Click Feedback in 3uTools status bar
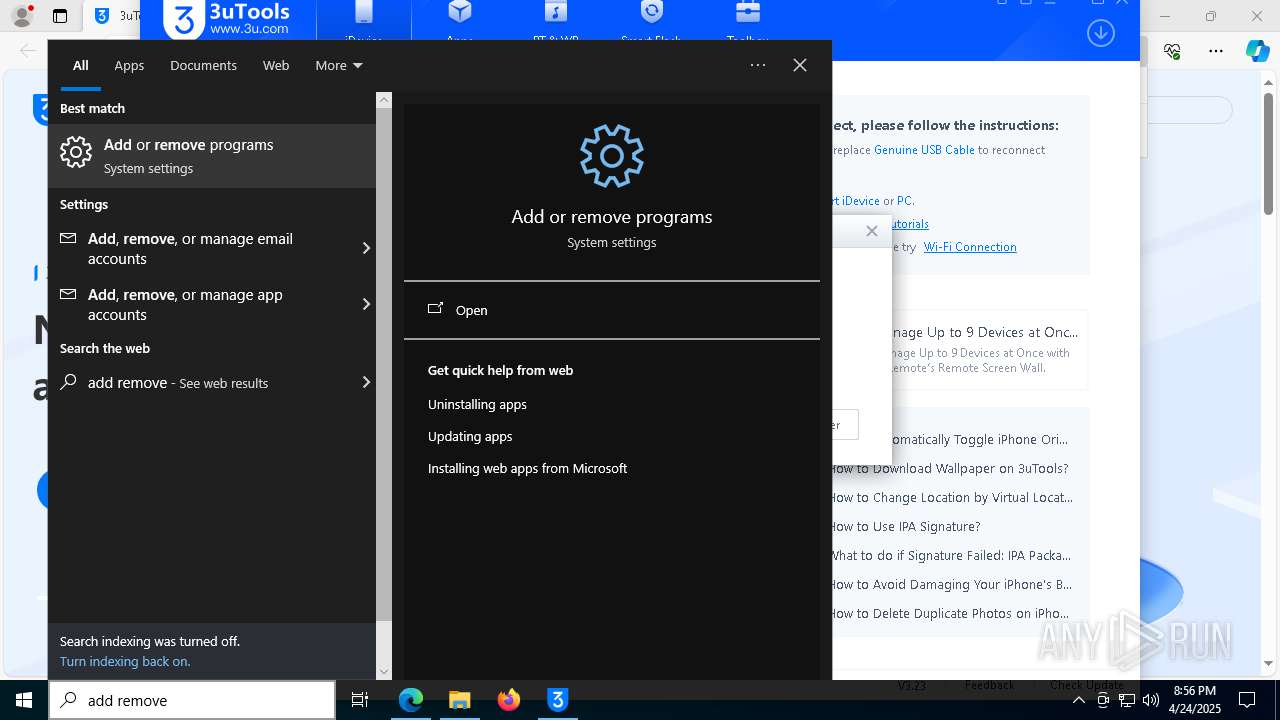This screenshot has height=720, width=1280. [x=990, y=685]
